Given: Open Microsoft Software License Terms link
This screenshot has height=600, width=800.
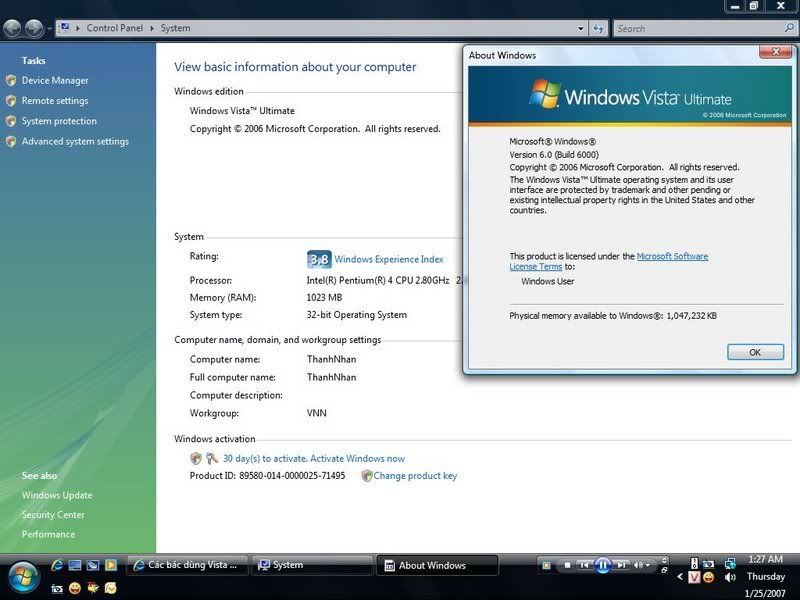Looking at the screenshot, I should (672, 257).
